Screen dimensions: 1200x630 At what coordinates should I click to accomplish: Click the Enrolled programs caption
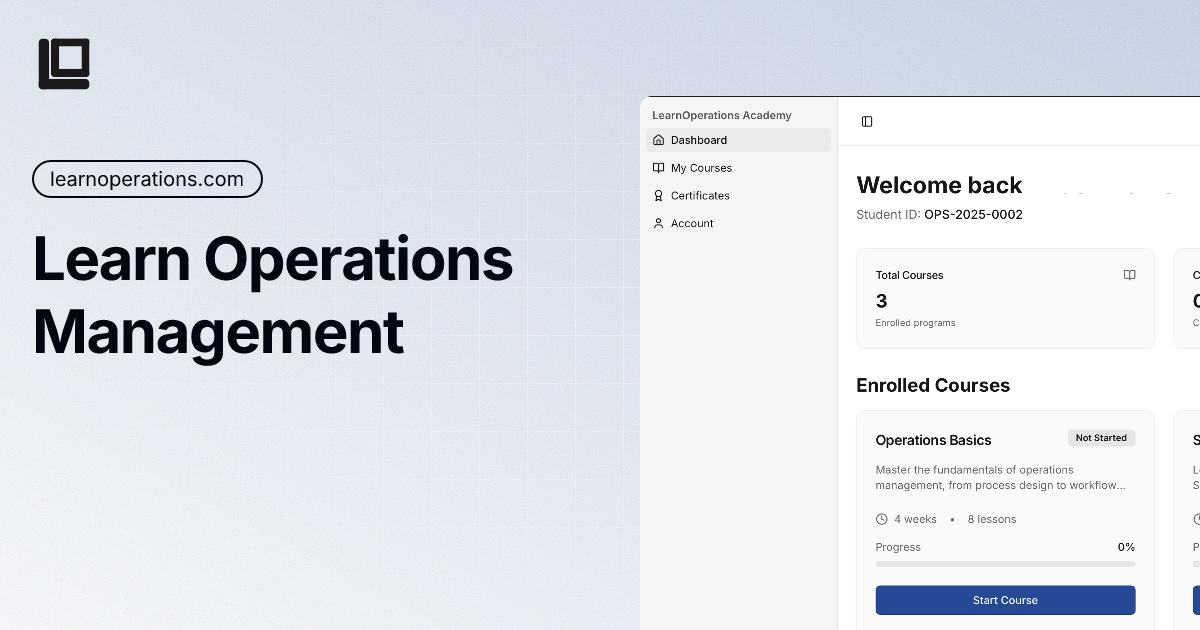click(x=915, y=323)
